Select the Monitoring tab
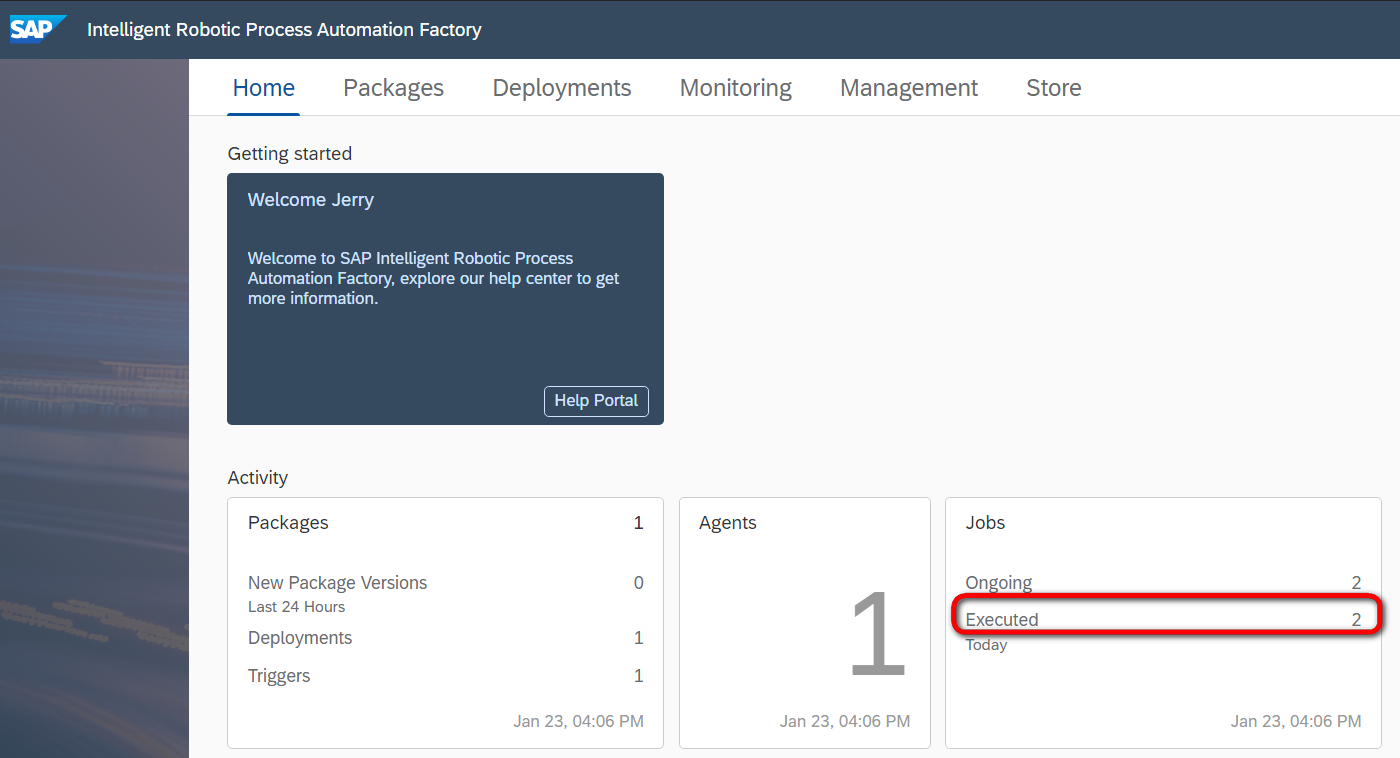1400x758 pixels. point(735,88)
